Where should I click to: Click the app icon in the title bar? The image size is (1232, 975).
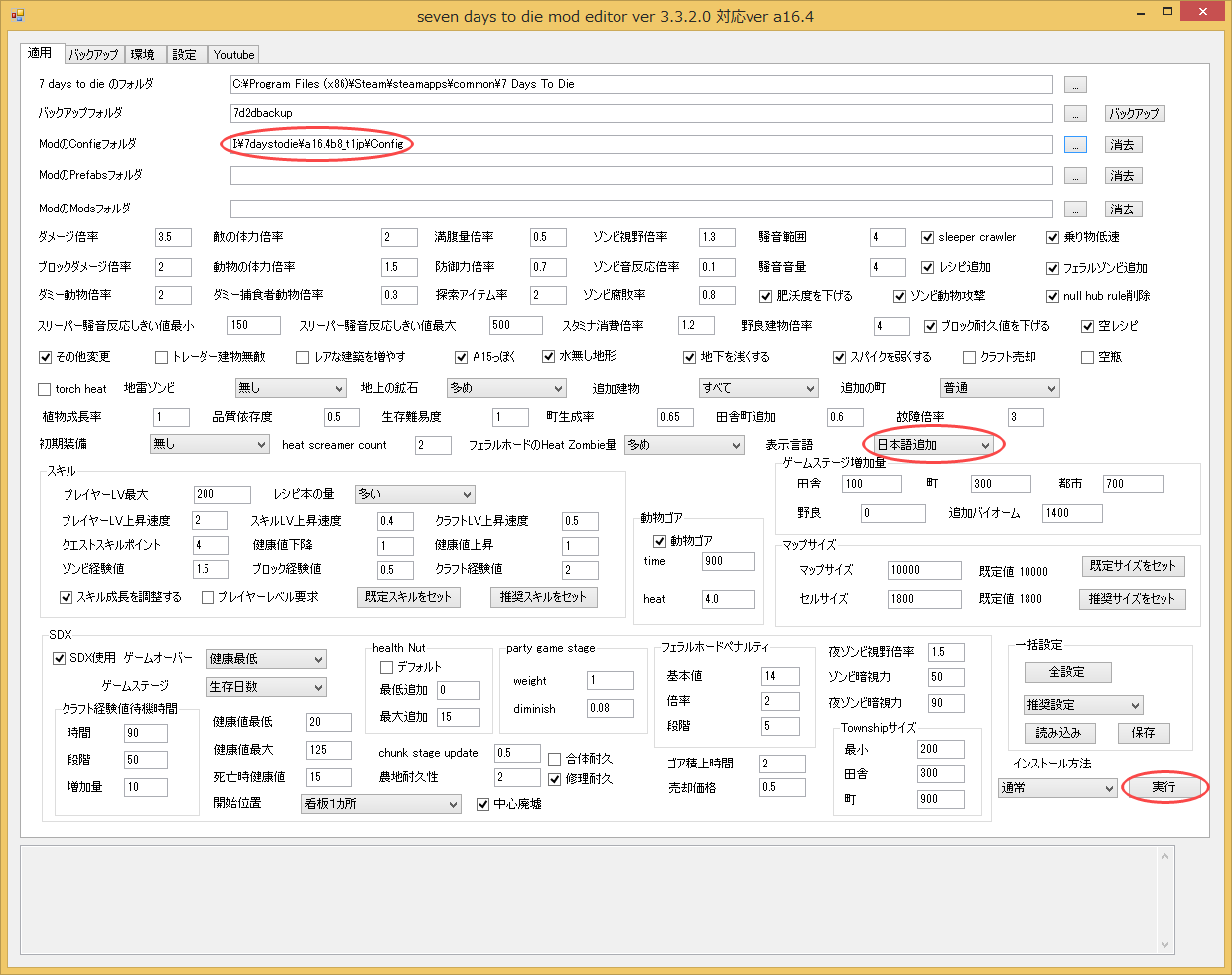[17, 15]
